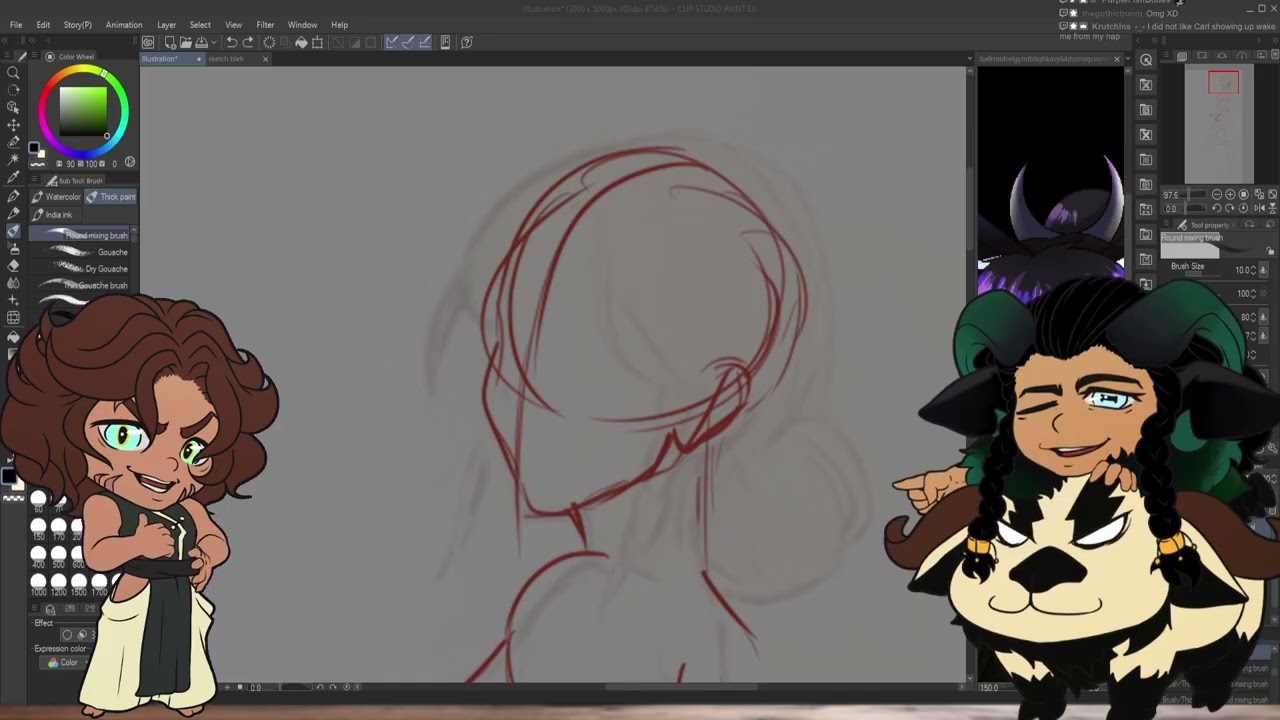Choose the 150 brush size preset

(x=39, y=528)
